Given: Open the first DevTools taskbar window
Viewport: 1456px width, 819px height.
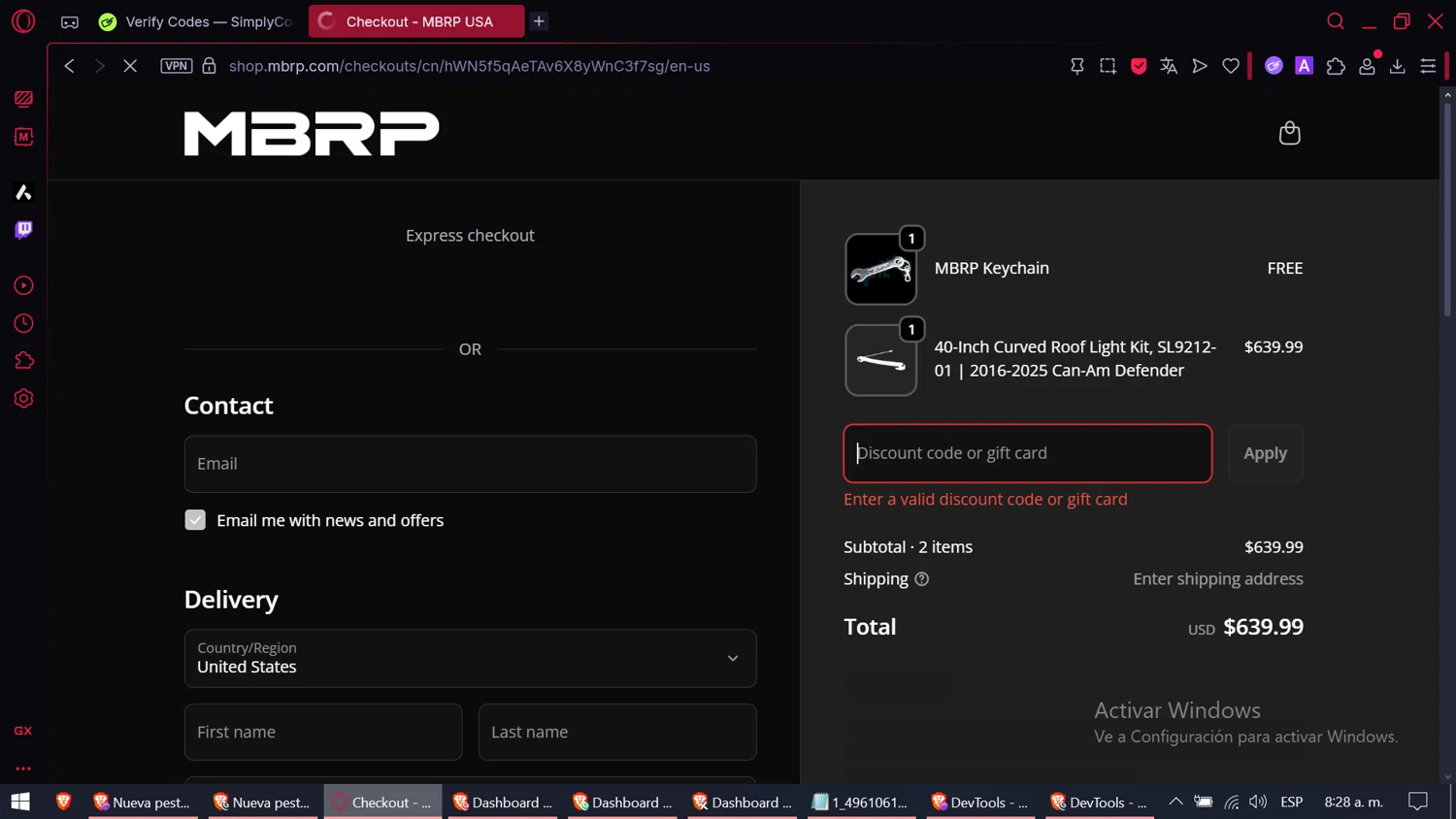Looking at the screenshot, I should pos(980,802).
